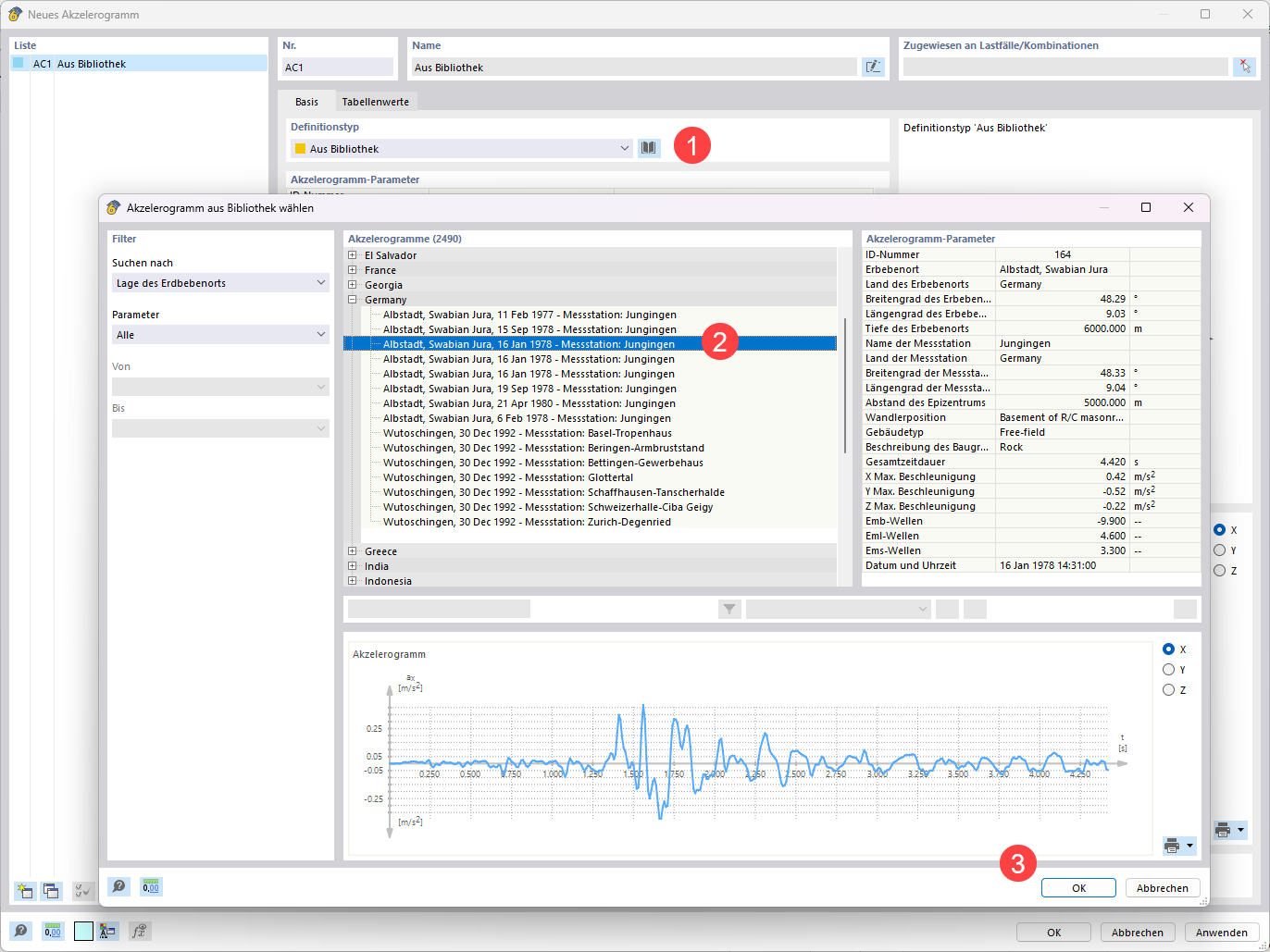Open units settings in the Neues Akzelerogramm window
1270x952 pixels.
[x=53, y=931]
